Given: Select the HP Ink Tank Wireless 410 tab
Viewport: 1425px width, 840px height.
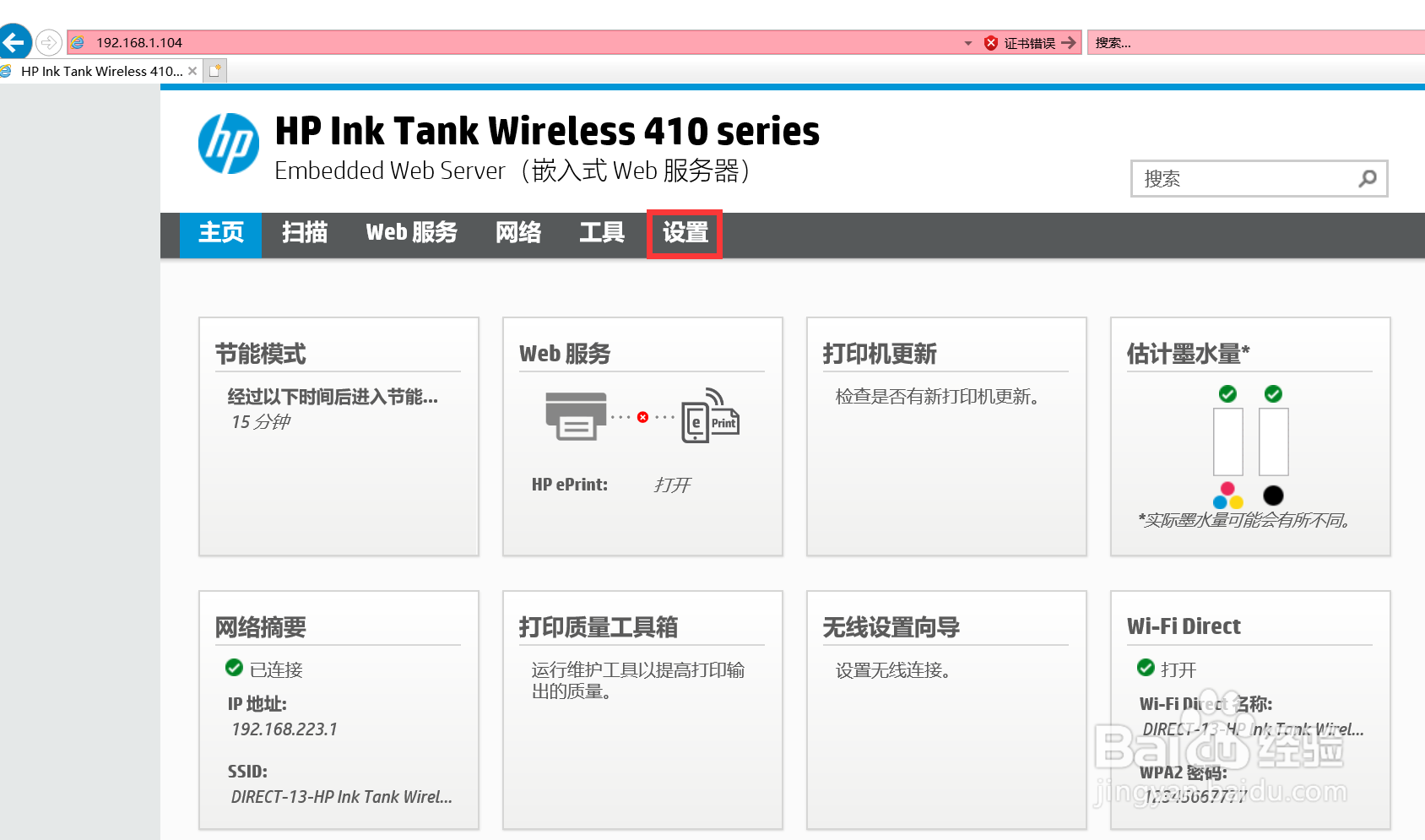Looking at the screenshot, I should [101, 71].
